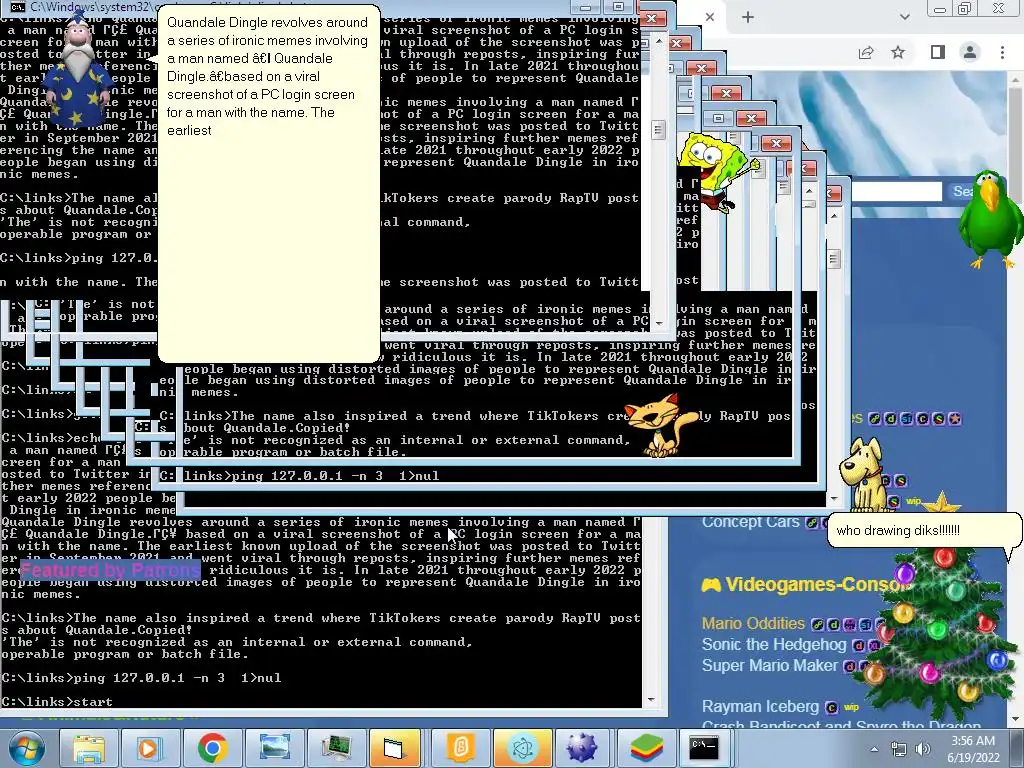
Task: Open the orange highlighted window taskbar button
Action: coord(395,748)
